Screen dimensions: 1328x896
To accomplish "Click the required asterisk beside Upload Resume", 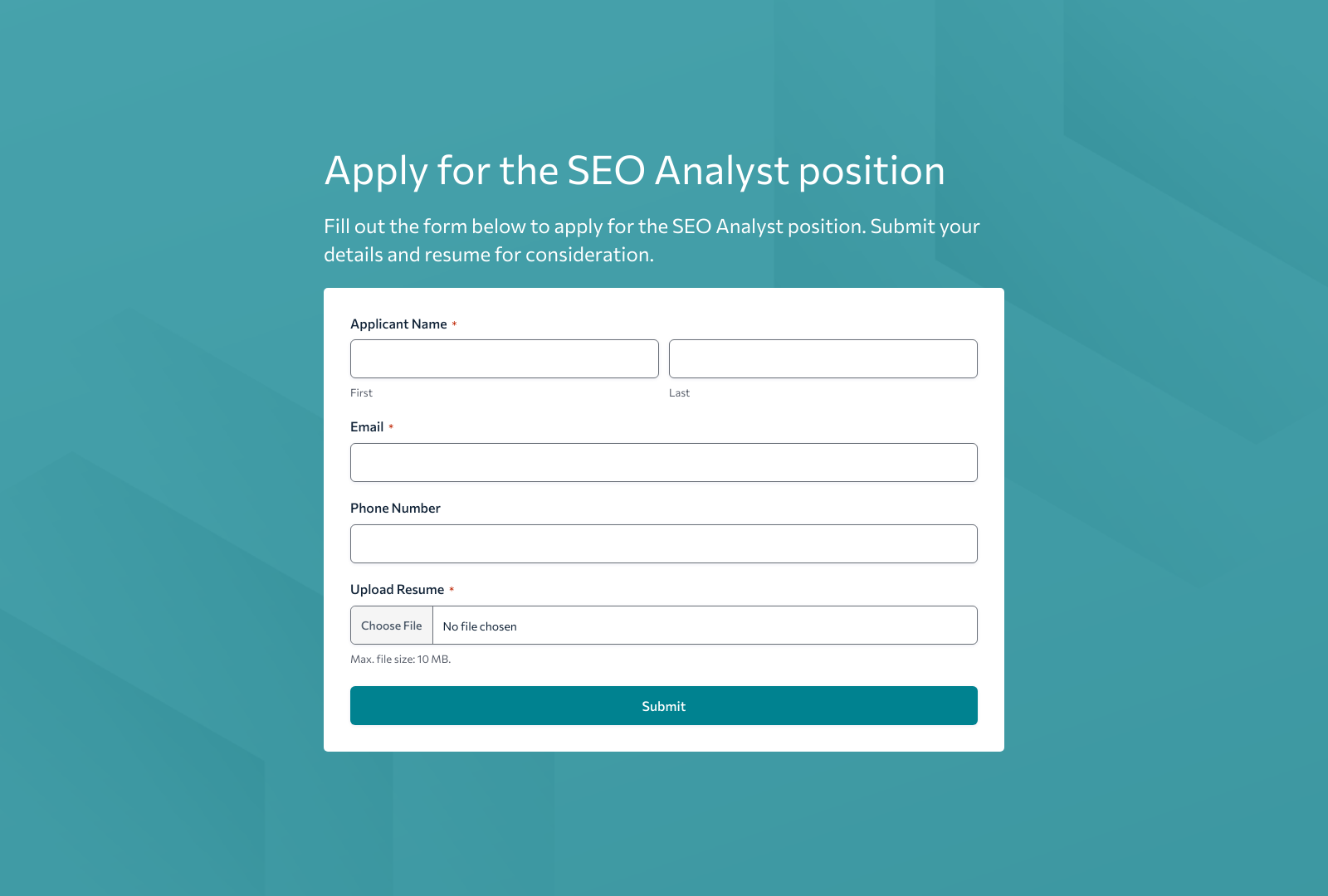I will point(452,587).
